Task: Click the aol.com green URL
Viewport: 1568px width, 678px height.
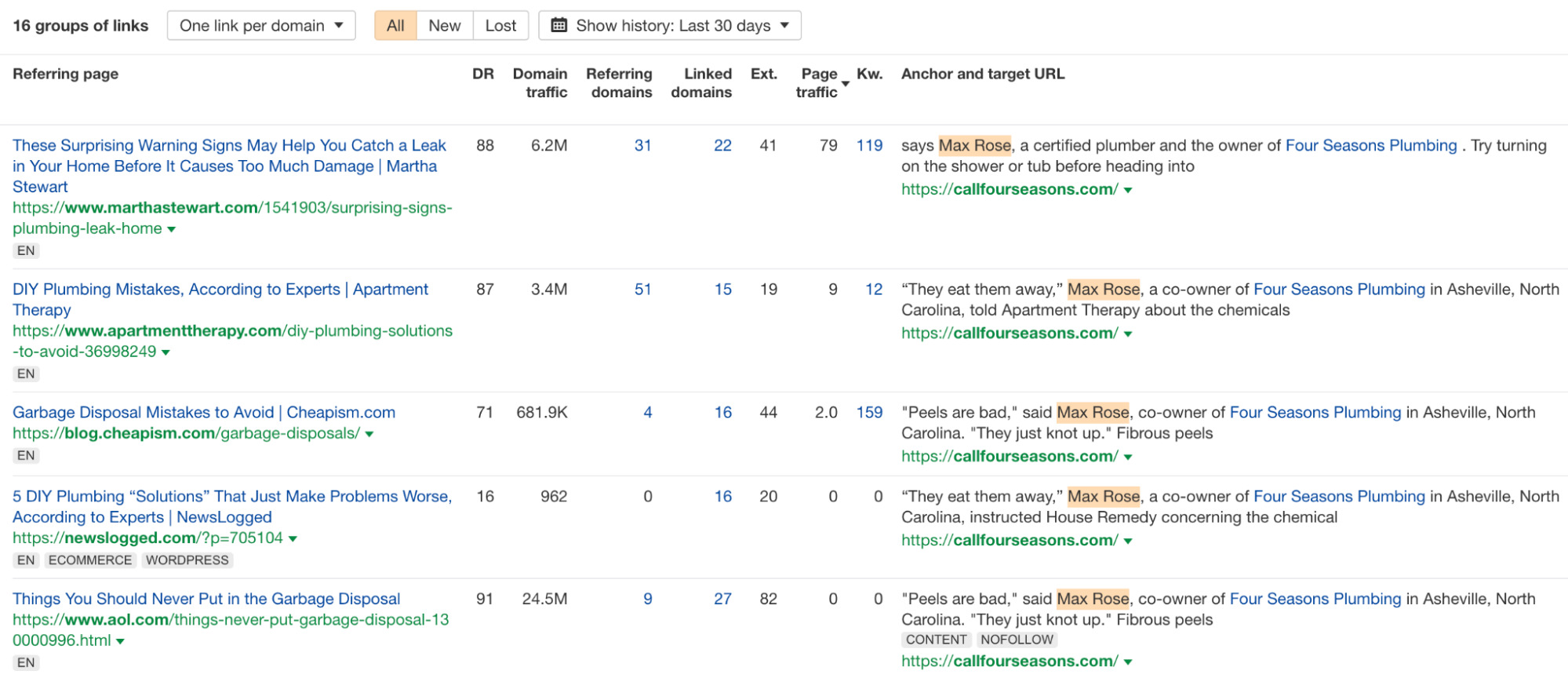Action: (x=231, y=630)
